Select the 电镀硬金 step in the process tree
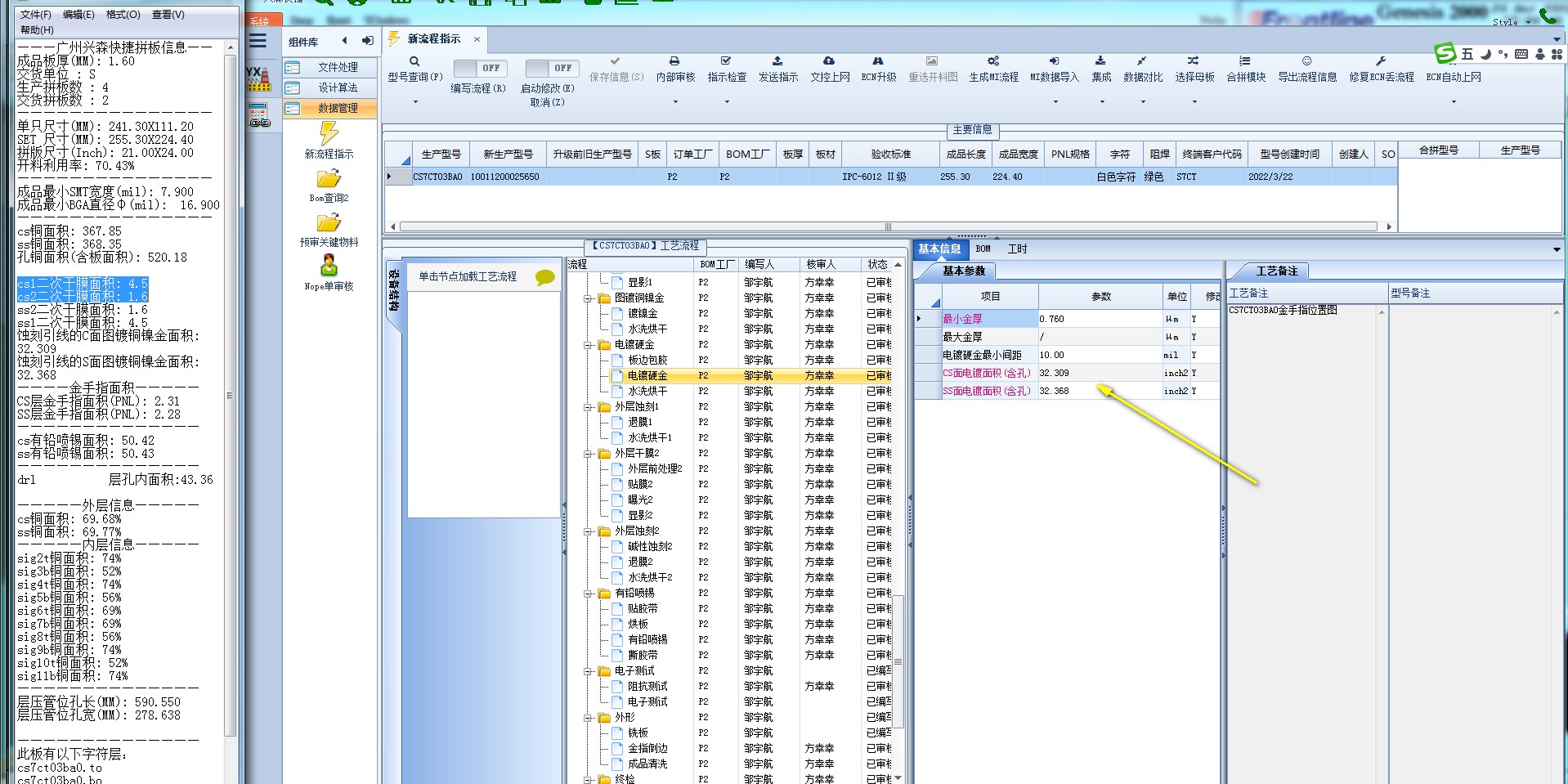The image size is (1568, 784). [647, 376]
